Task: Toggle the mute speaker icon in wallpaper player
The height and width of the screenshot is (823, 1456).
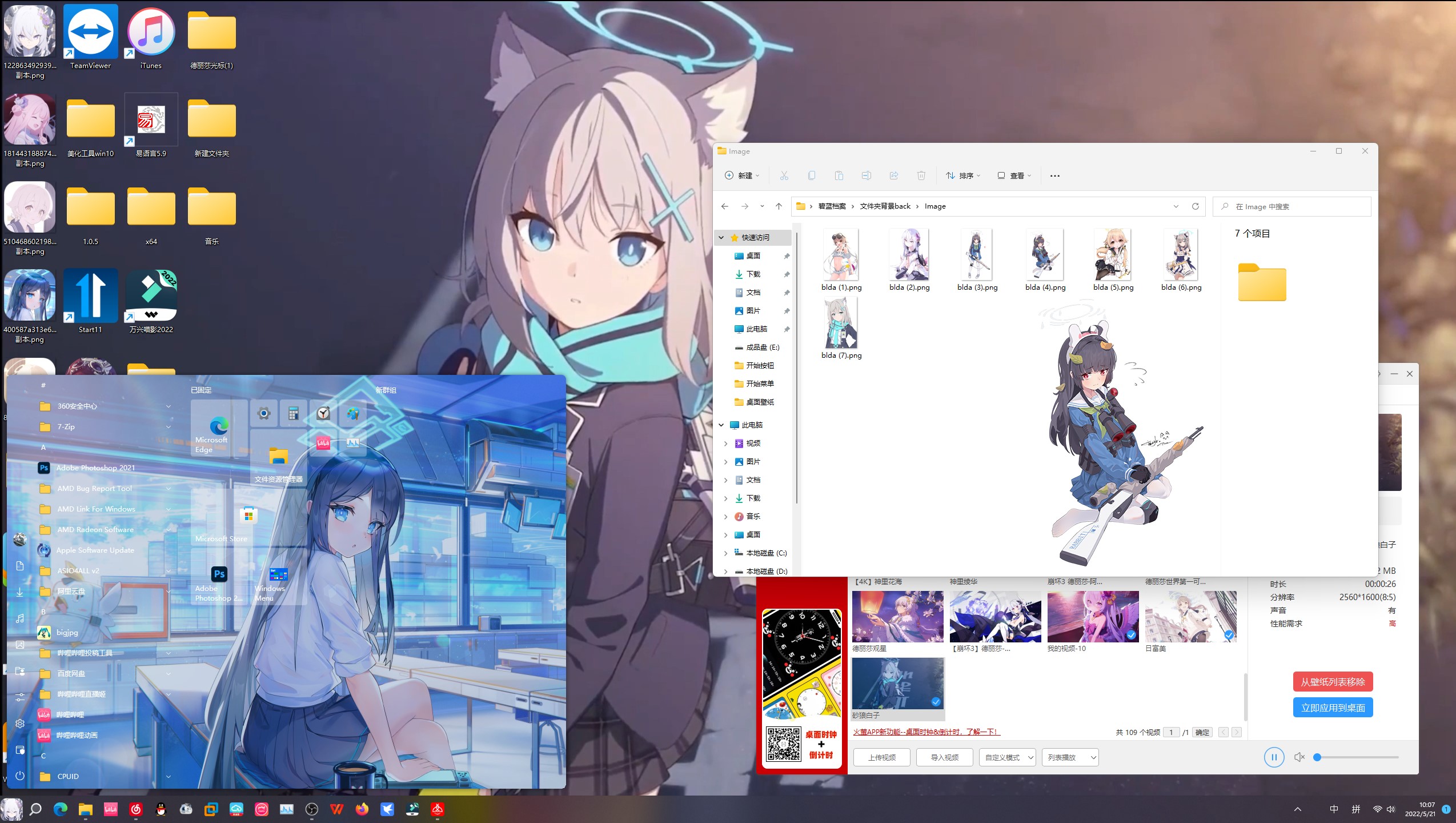Action: [1299, 757]
